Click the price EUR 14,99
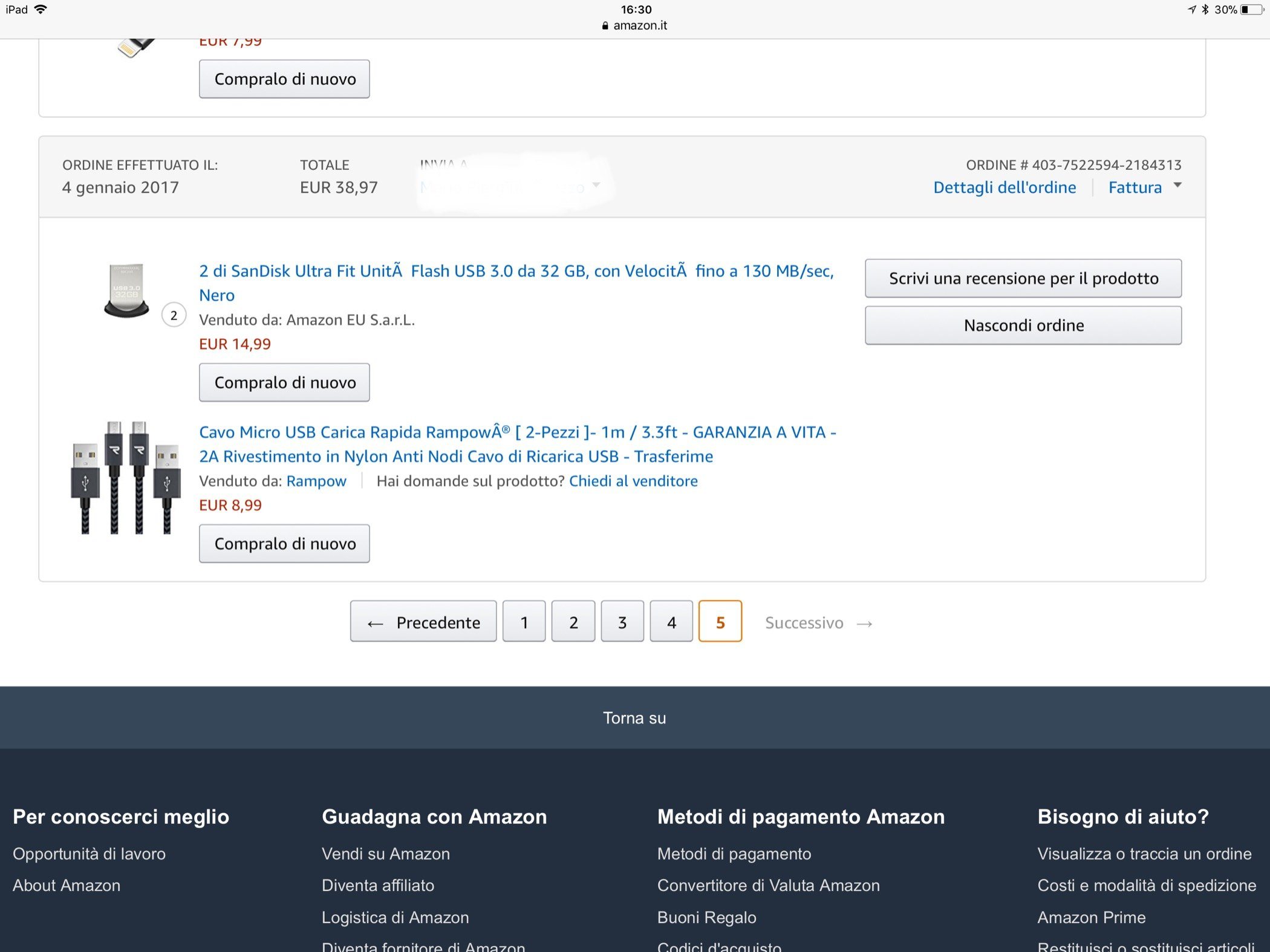The image size is (1270, 952). tap(235, 344)
